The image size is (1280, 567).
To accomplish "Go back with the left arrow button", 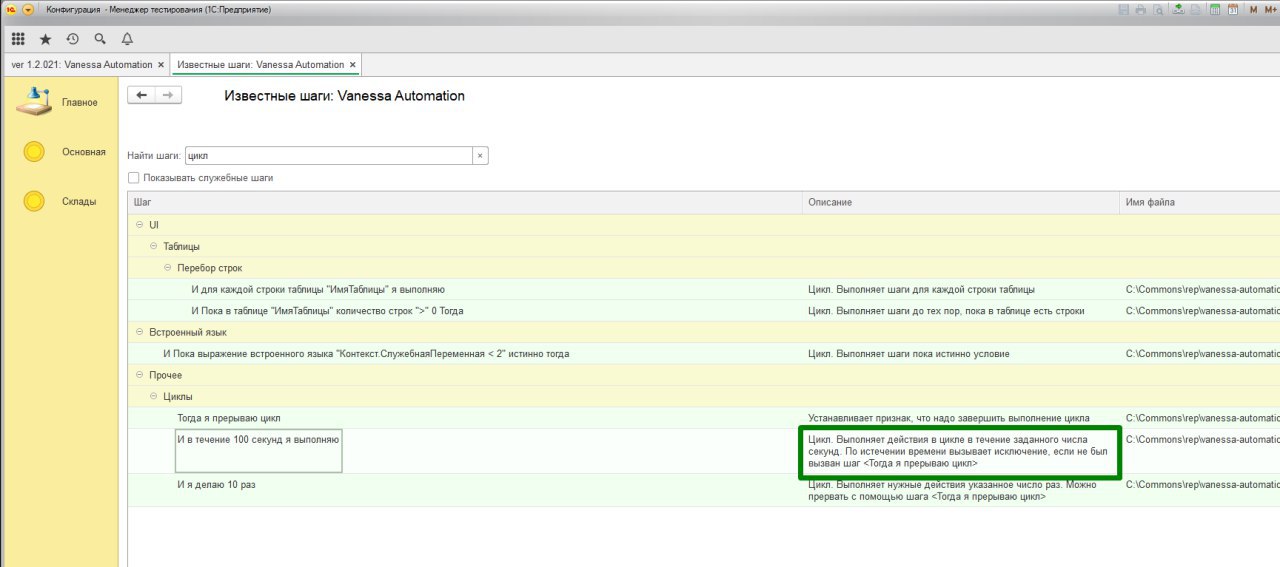I will coord(141,95).
